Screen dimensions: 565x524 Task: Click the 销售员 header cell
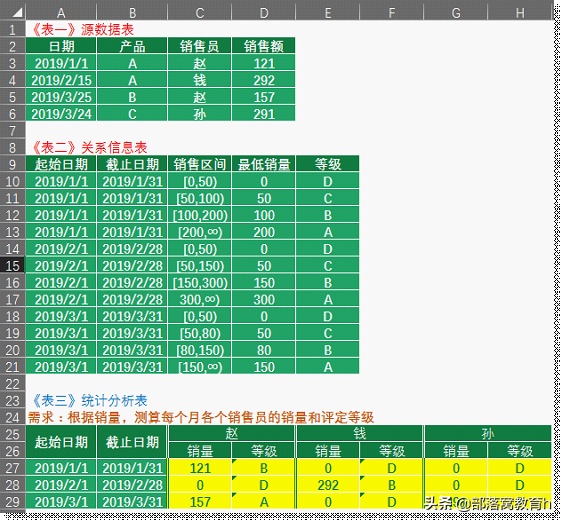click(200, 46)
